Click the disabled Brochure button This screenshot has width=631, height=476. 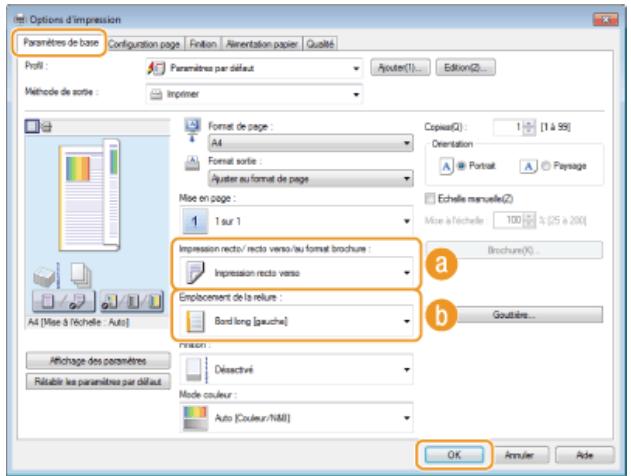514,250
